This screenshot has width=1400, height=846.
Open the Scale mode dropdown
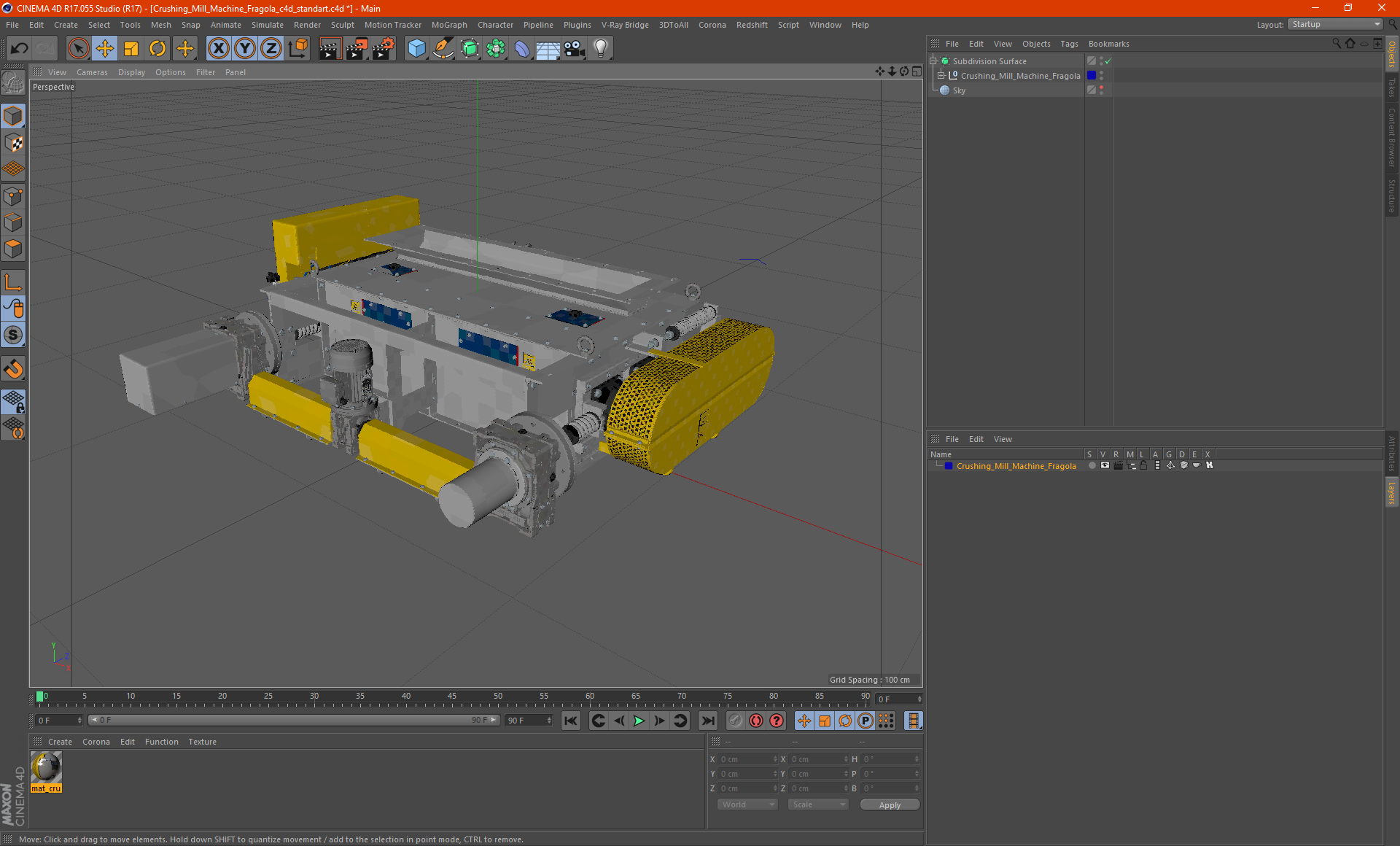[818, 804]
